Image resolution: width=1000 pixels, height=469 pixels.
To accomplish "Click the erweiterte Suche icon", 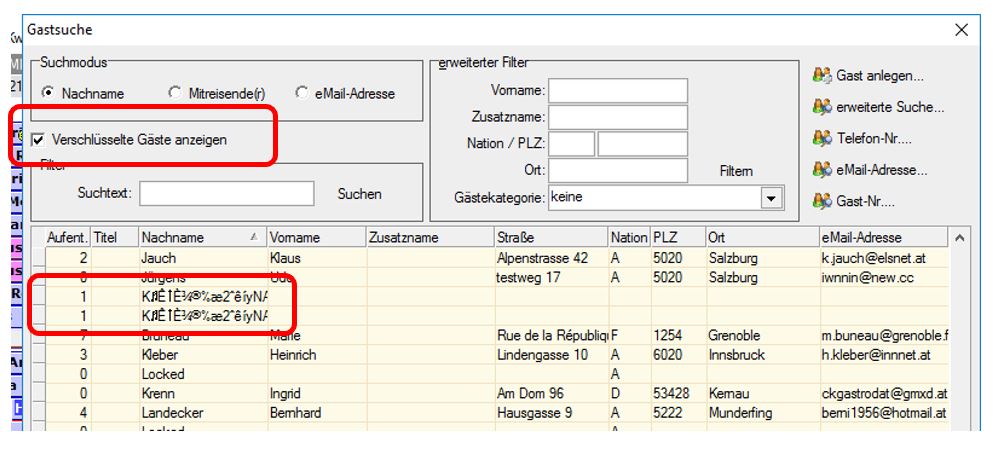I will click(822, 107).
